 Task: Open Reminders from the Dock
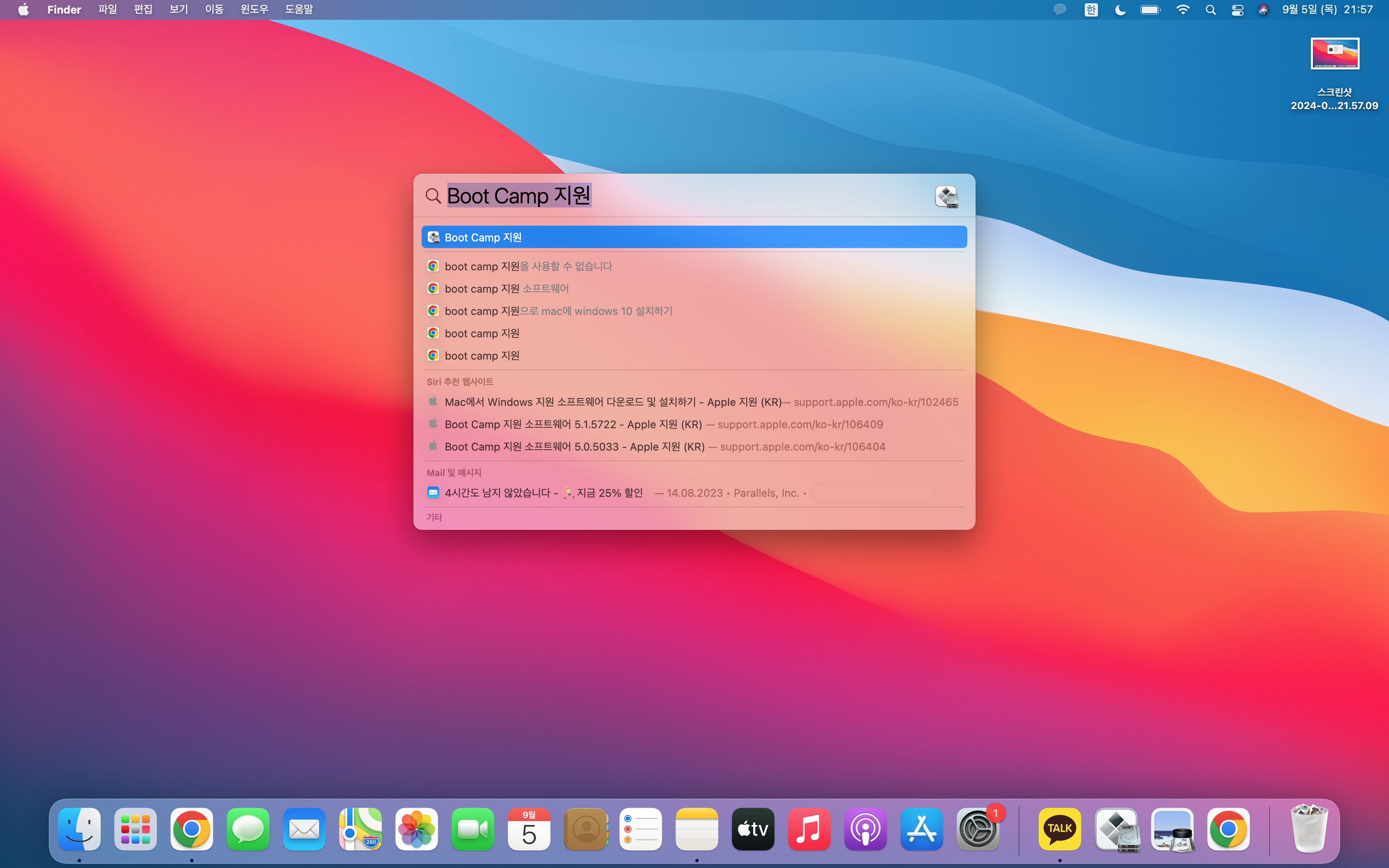(x=640, y=829)
